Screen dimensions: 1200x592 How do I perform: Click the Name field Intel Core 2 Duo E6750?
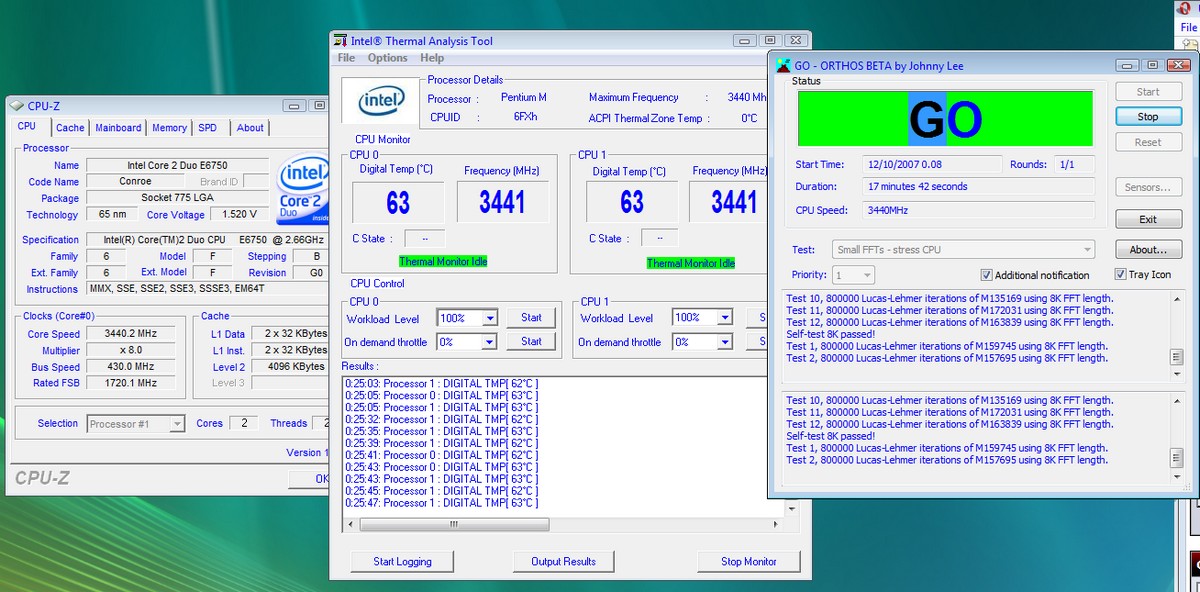tap(178, 166)
